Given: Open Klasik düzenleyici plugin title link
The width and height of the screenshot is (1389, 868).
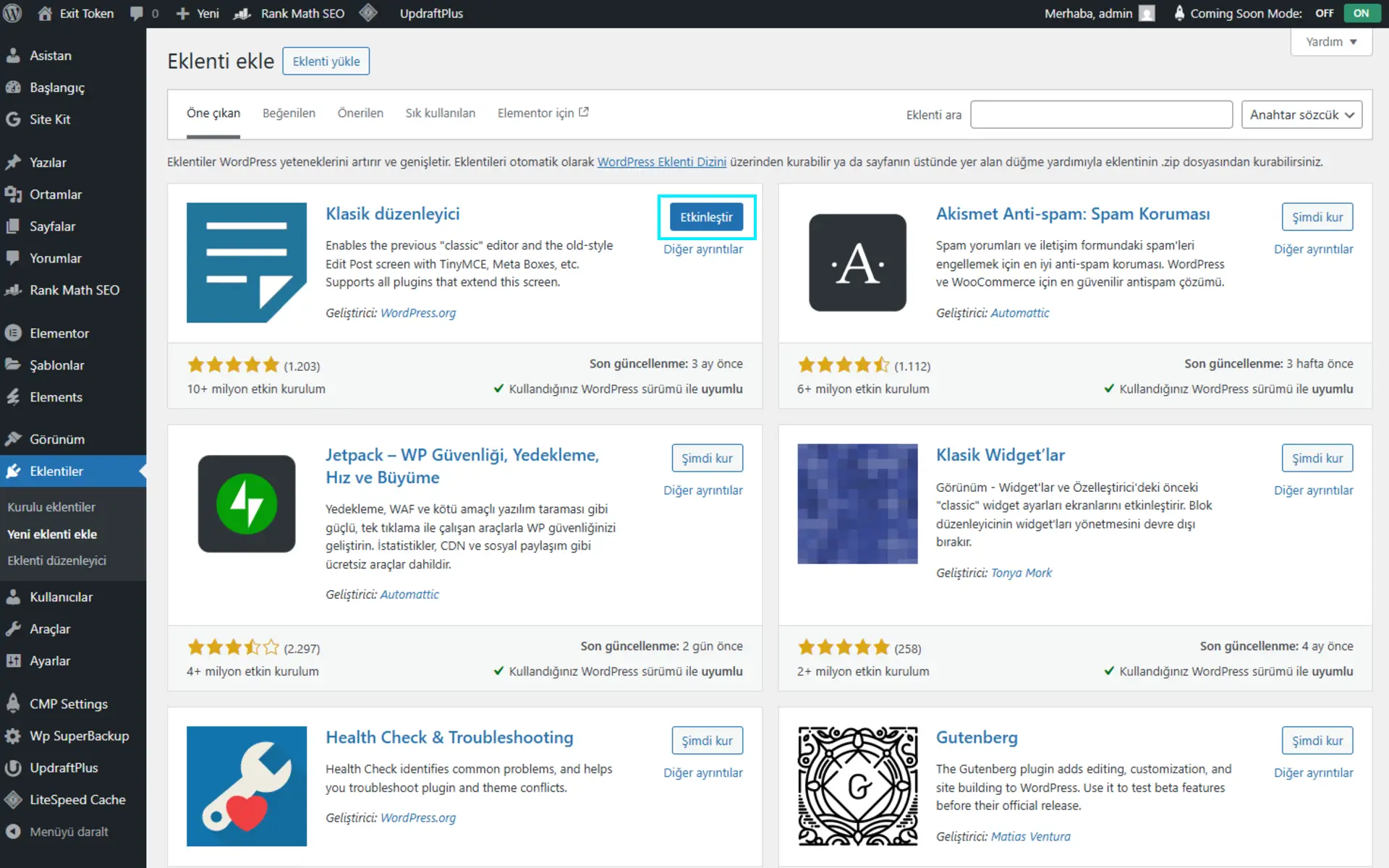Looking at the screenshot, I should (392, 213).
